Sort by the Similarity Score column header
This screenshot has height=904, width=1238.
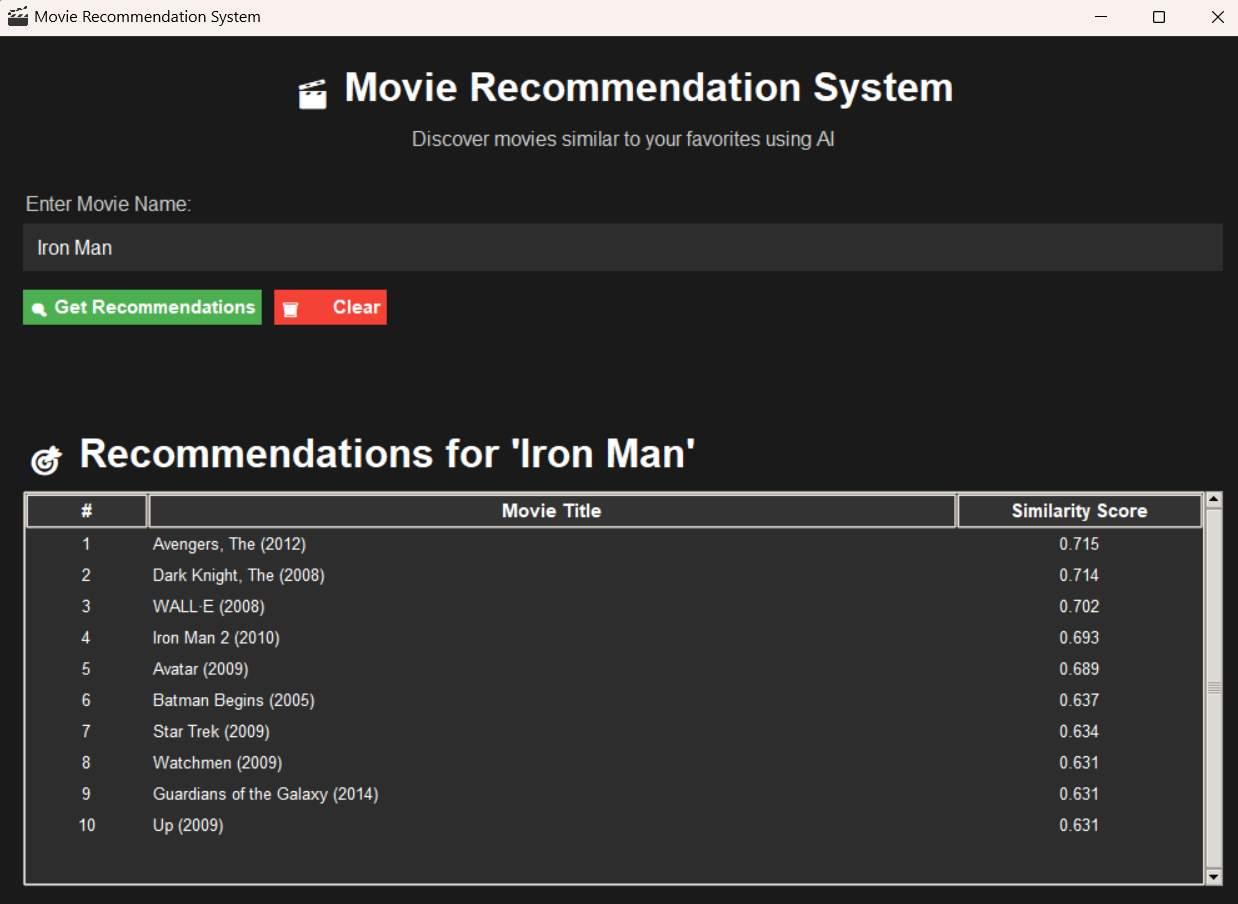click(1080, 511)
